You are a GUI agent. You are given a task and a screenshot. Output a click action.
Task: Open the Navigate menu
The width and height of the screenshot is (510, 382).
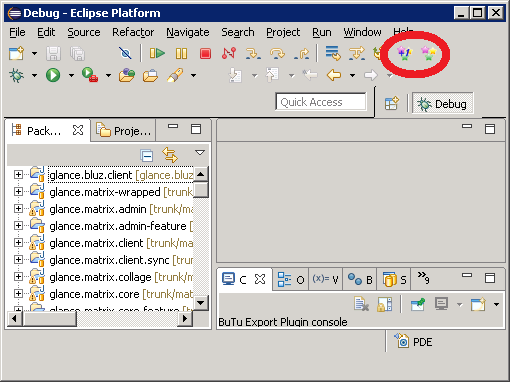coord(188,32)
